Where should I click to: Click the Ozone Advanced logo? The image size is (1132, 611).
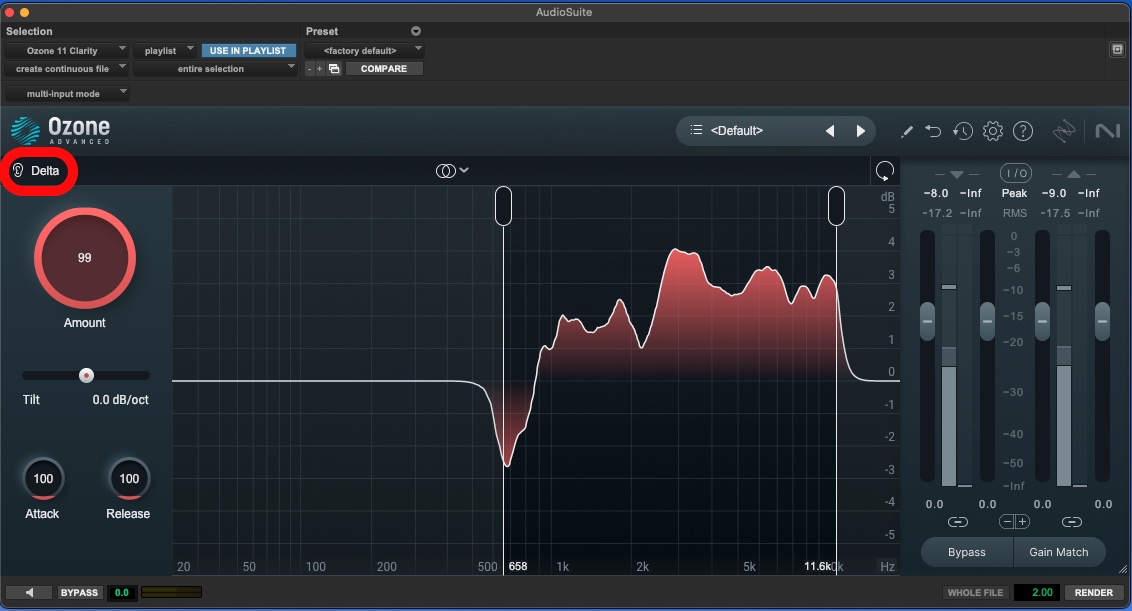[61, 131]
